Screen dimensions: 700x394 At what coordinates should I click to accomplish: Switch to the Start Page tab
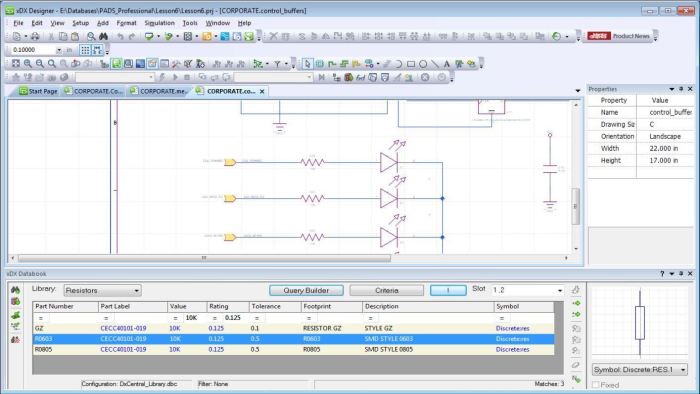coord(38,91)
